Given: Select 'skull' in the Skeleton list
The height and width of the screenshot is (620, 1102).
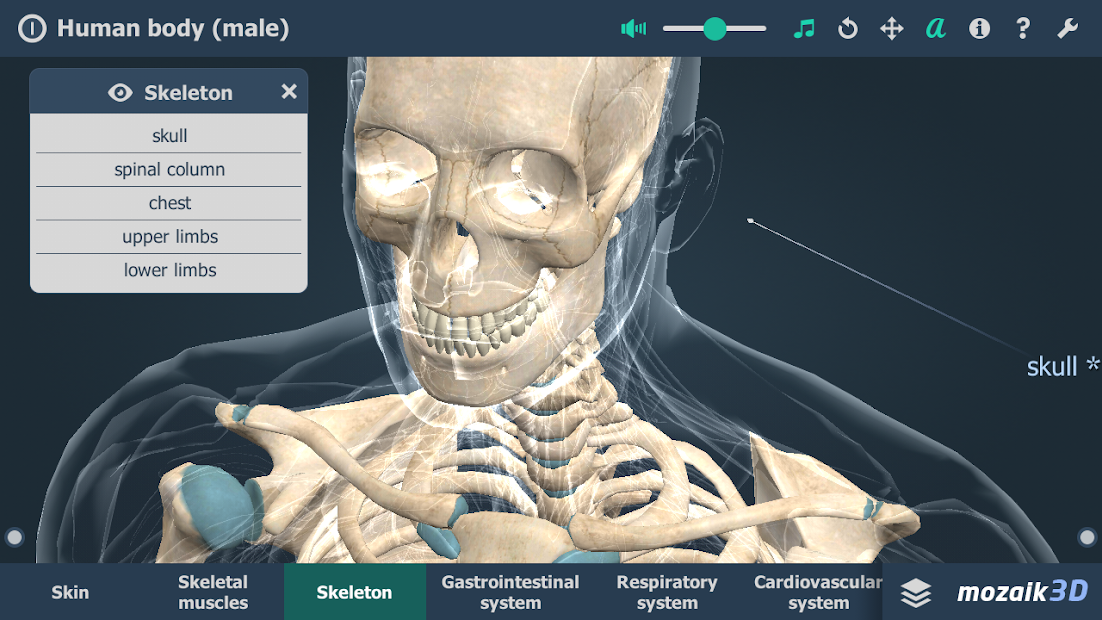Looking at the screenshot, I should pos(168,135).
